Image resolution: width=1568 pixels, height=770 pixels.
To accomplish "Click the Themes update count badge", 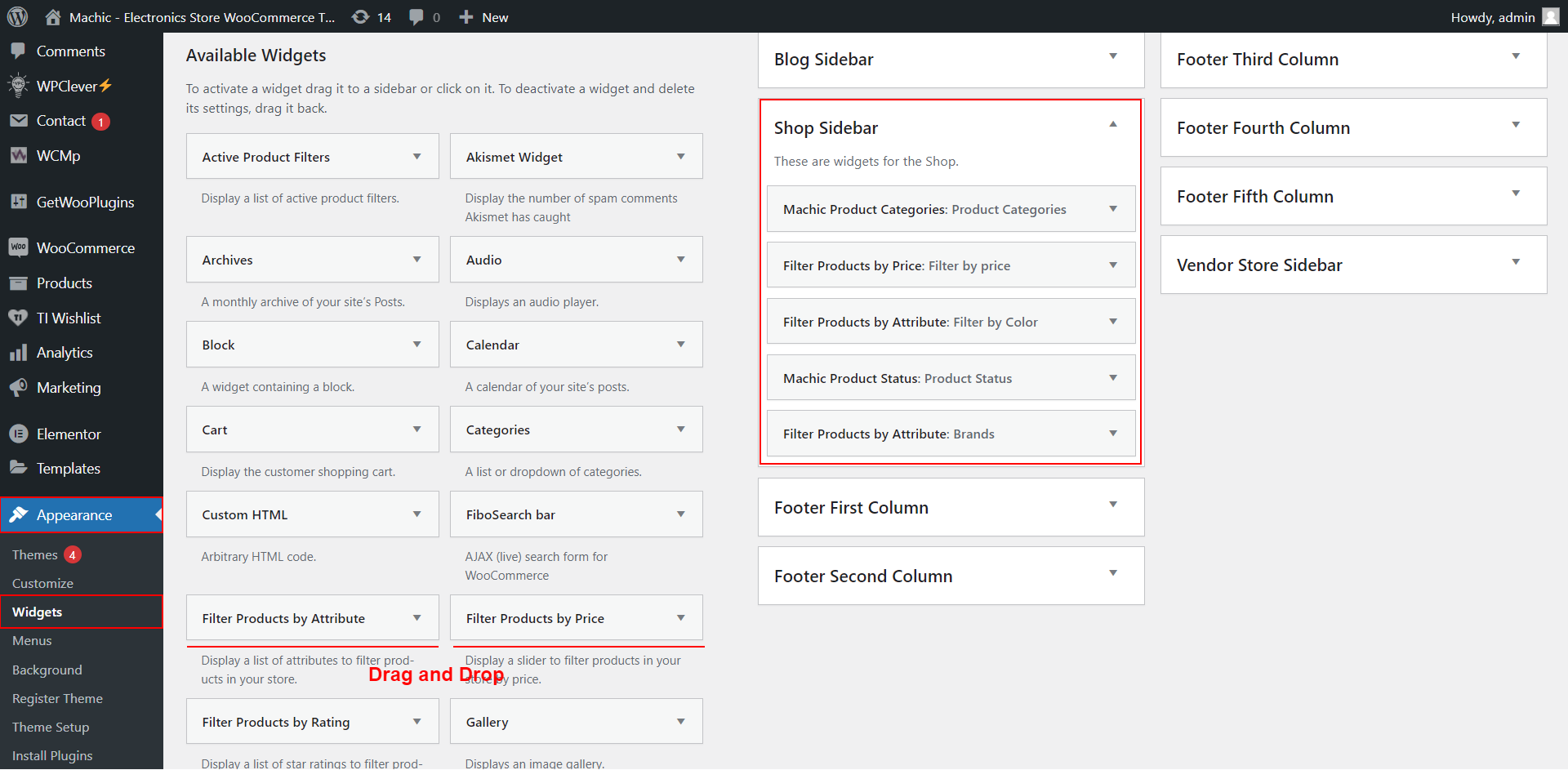I will (73, 555).
